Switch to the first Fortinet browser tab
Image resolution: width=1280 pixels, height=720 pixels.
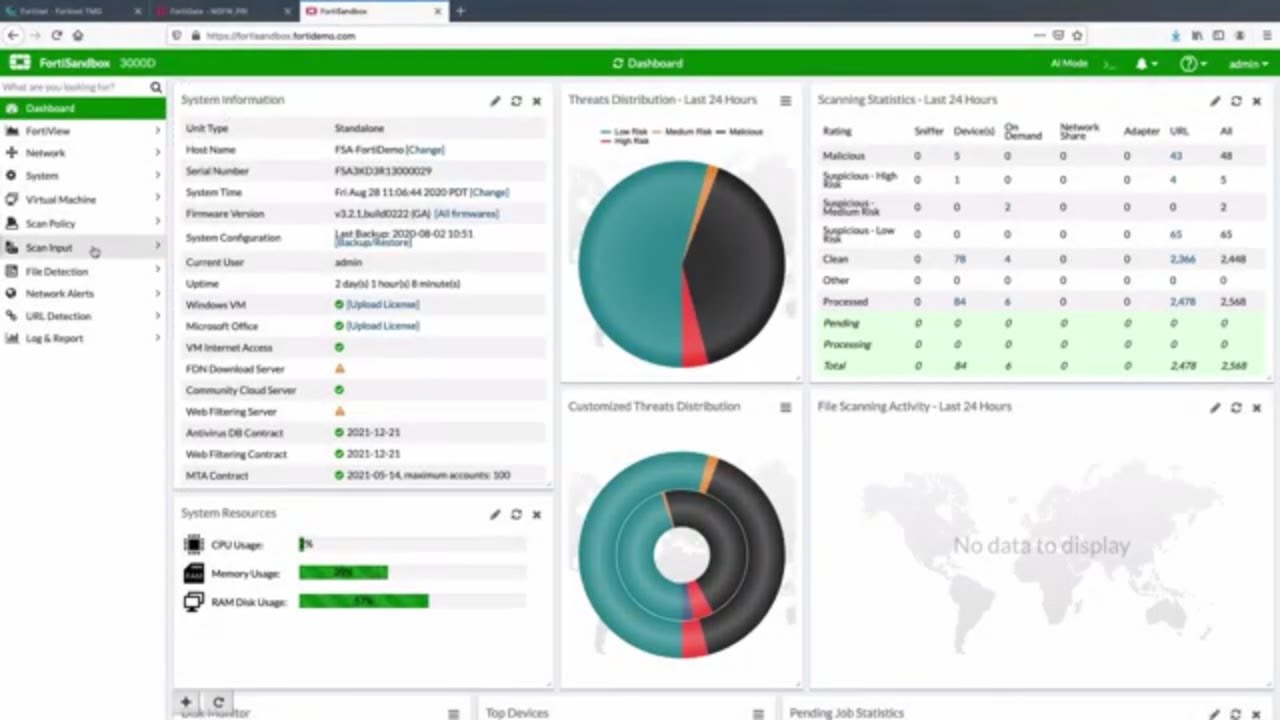click(75, 11)
